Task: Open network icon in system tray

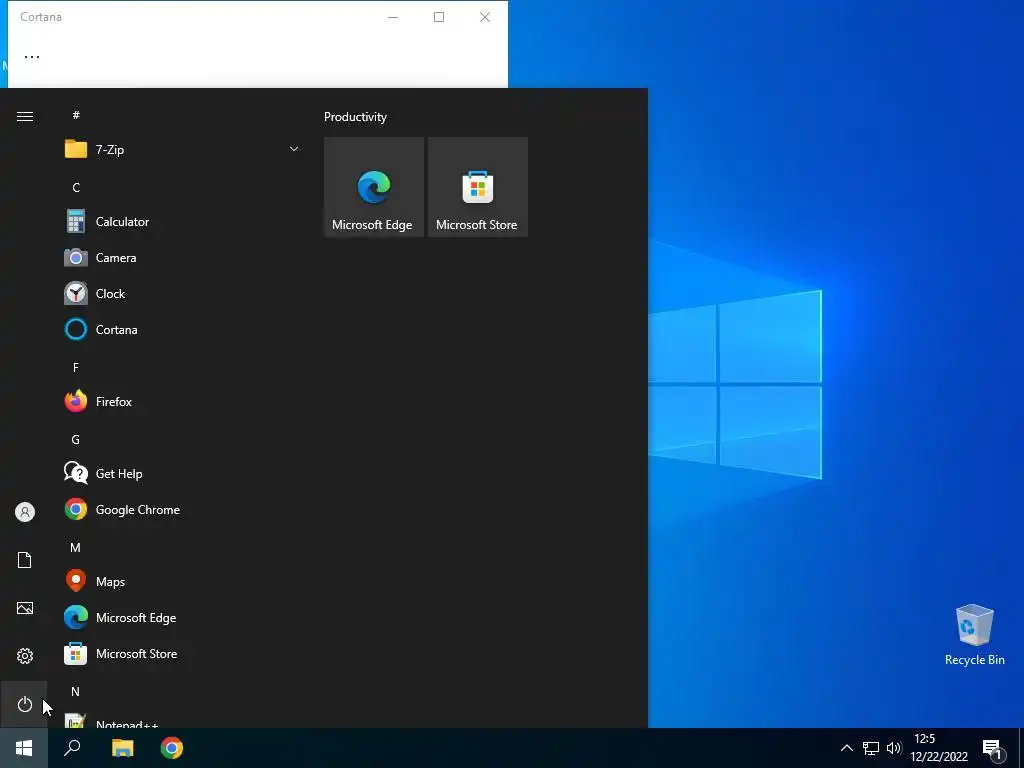Action: [871, 748]
